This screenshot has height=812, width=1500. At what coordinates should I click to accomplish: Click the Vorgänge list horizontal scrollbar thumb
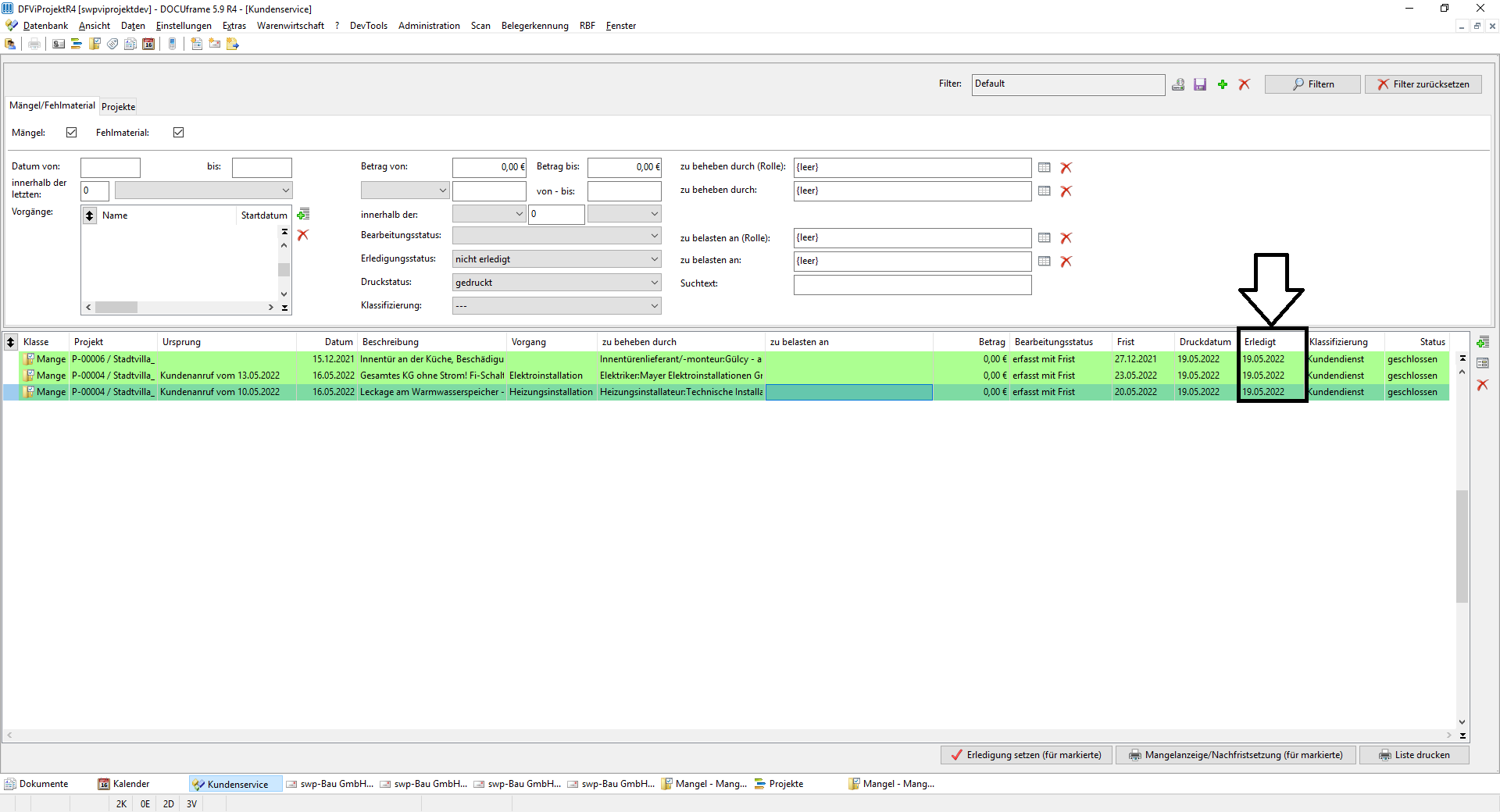[116, 308]
